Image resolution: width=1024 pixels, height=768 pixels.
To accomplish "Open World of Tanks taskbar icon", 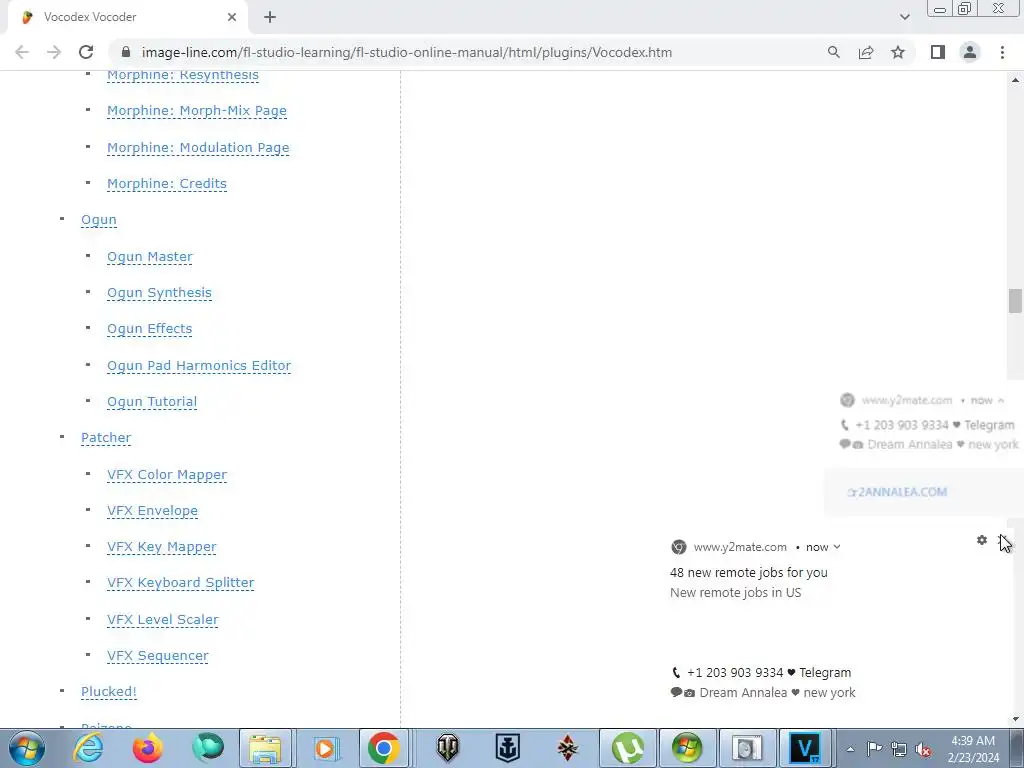I will click(448, 748).
